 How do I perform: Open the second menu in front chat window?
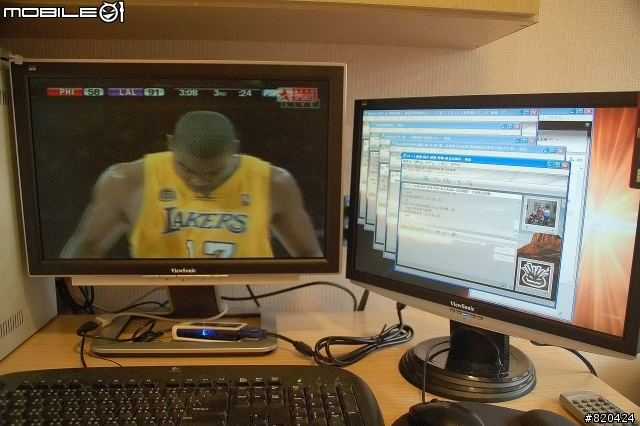(417, 162)
